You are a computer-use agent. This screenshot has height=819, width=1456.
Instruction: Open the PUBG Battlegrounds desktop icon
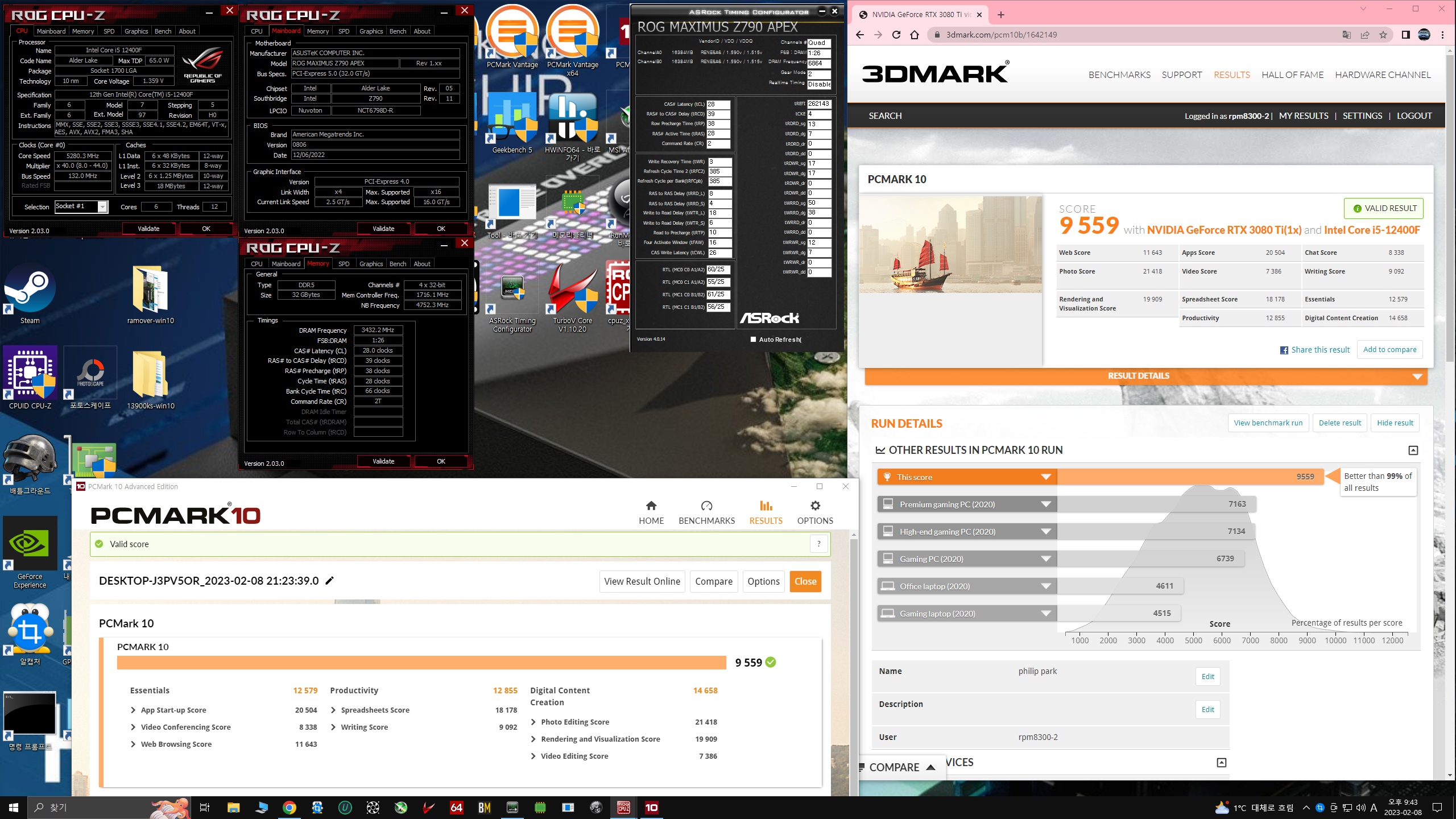30,464
